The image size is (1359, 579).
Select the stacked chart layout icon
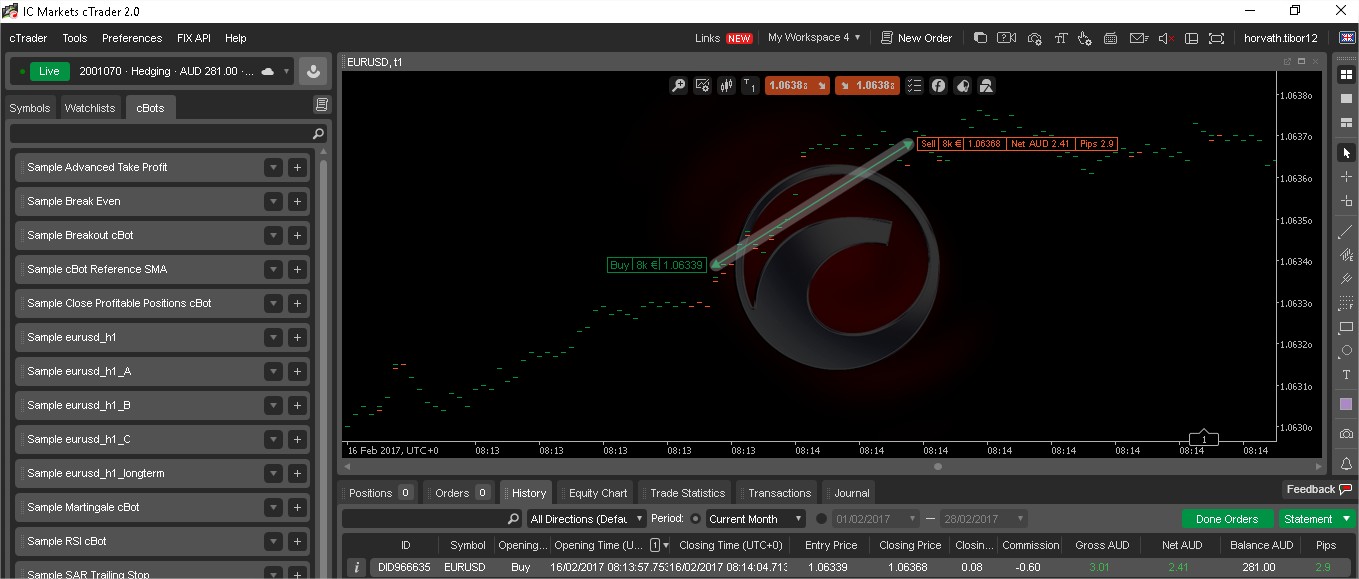pos(1346,122)
